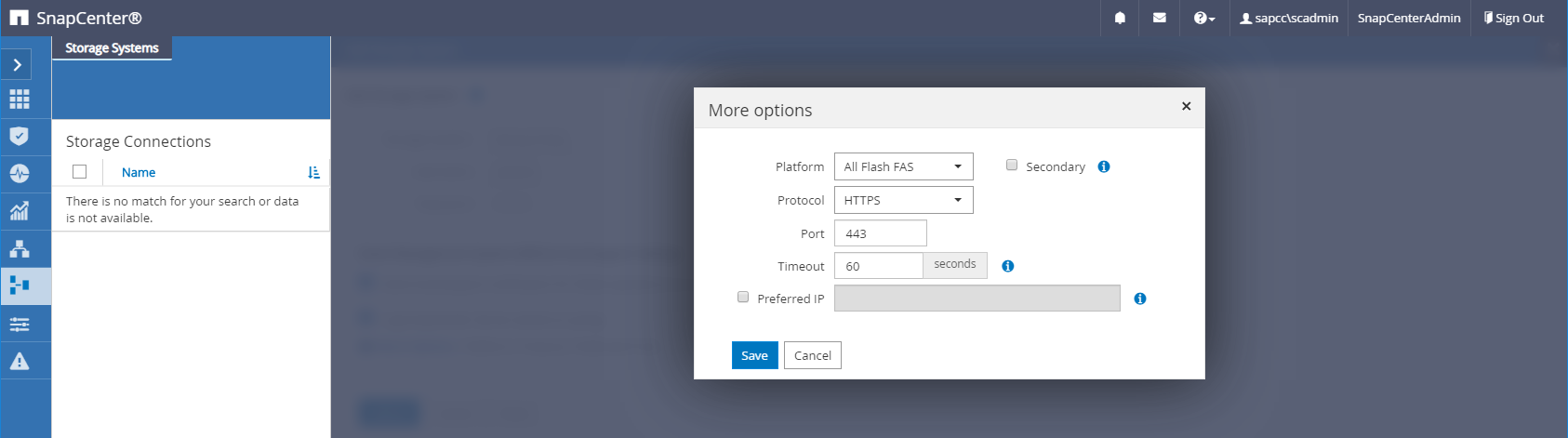Select the Storage Systems tab
Screen dimensions: 1568x438
click(x=112, y=48)
